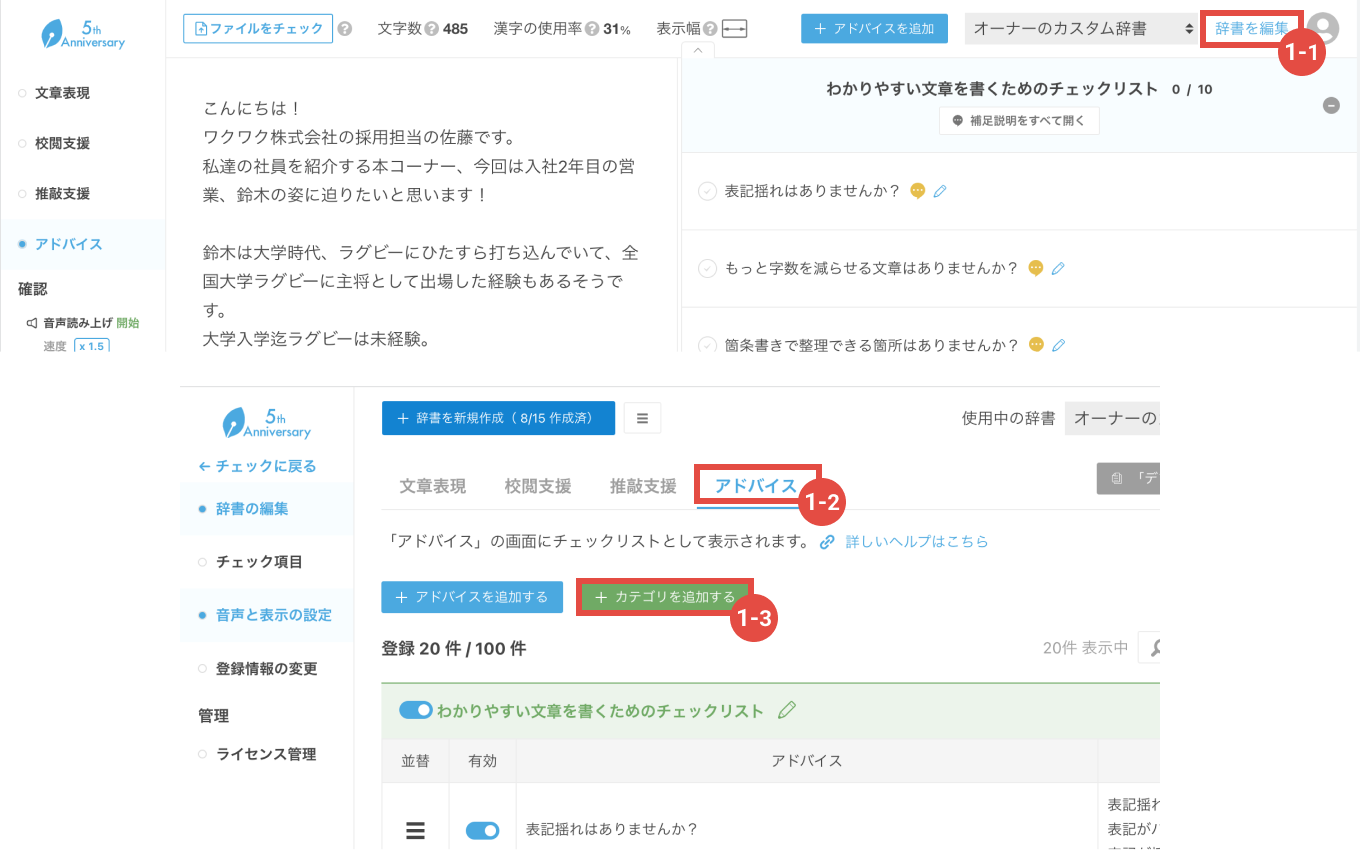Switch to アドバイス tab in dictionary editor

(756, 487)
